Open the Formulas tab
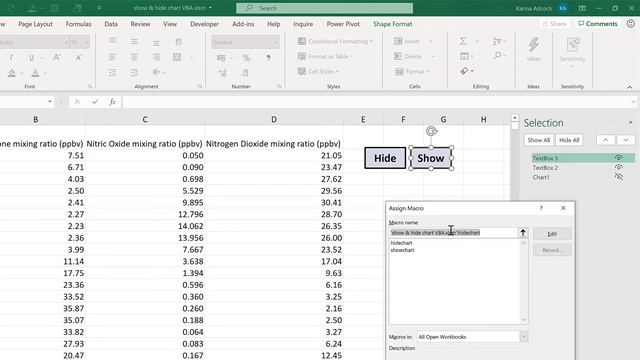640x360 pixels. tap(78, 24)
